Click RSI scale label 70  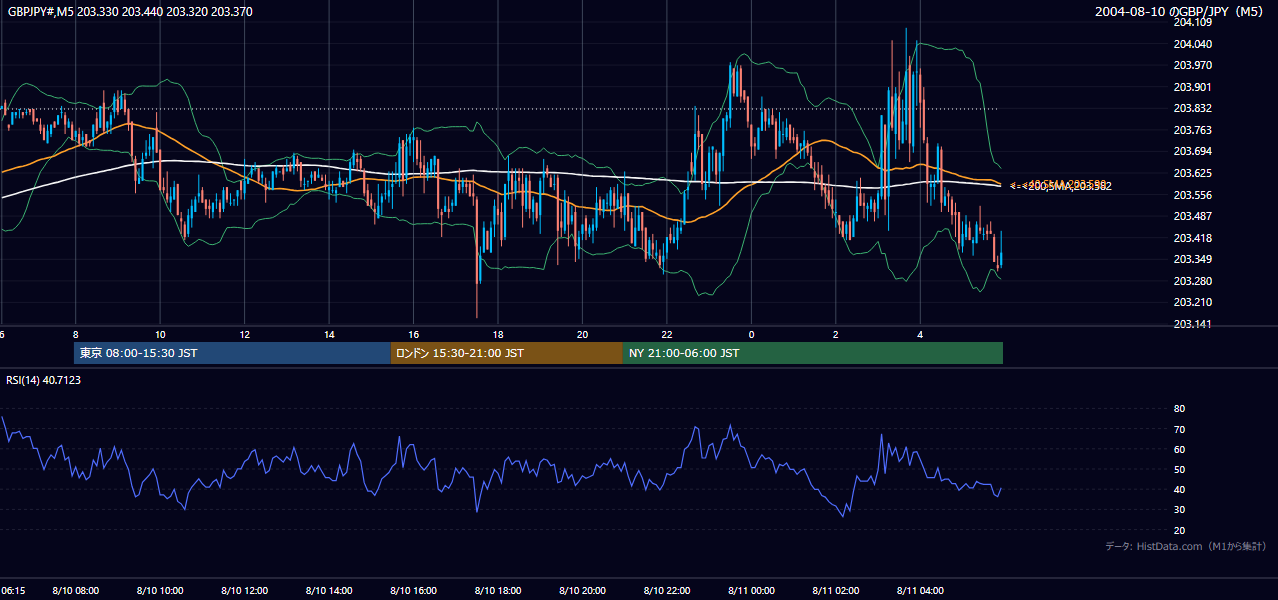[1179, 429]
